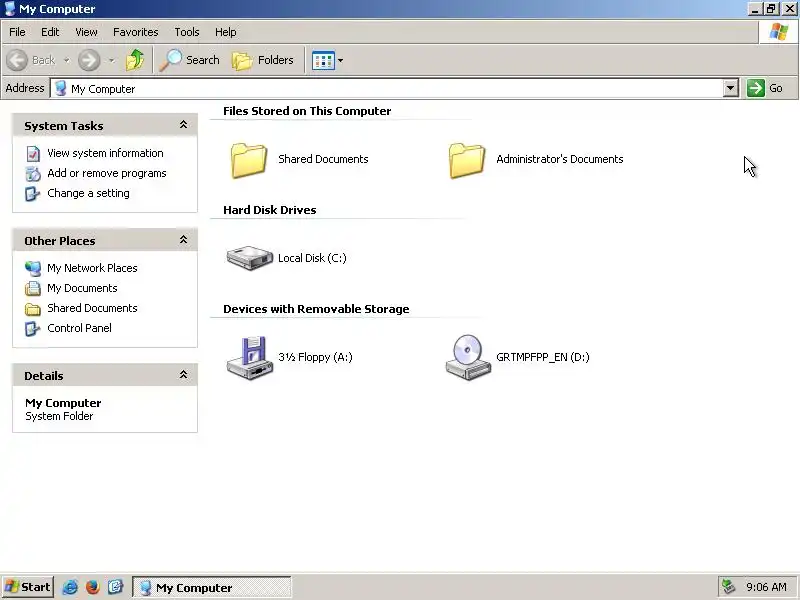Expand the Address bar dropdown
This screenshot has width=800, height=600.
click(x=731, y=88)
